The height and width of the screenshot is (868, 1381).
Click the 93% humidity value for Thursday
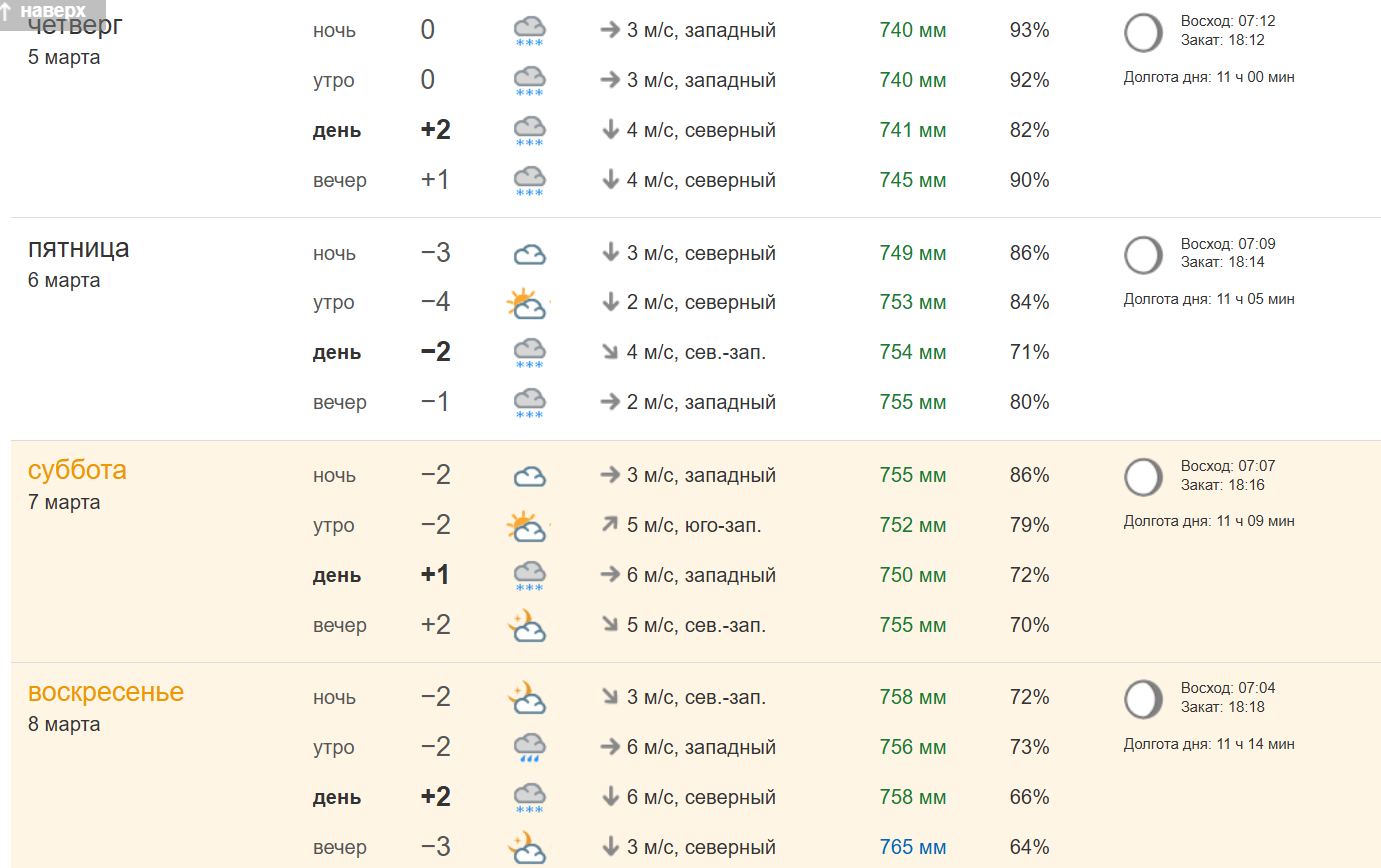[1029, 30]
